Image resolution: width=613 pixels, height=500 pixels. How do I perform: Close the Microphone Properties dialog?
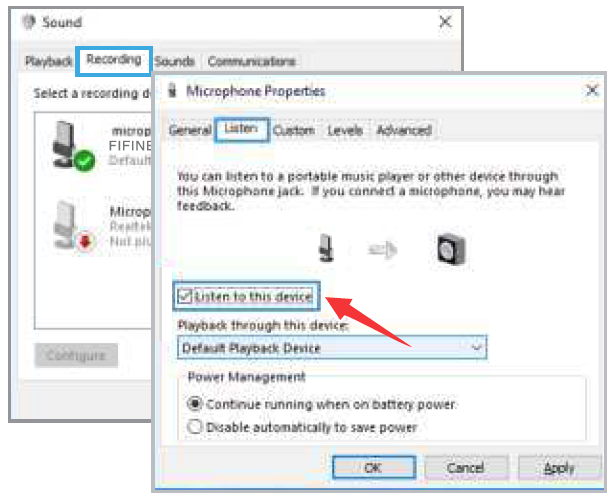tap(592, 91)
